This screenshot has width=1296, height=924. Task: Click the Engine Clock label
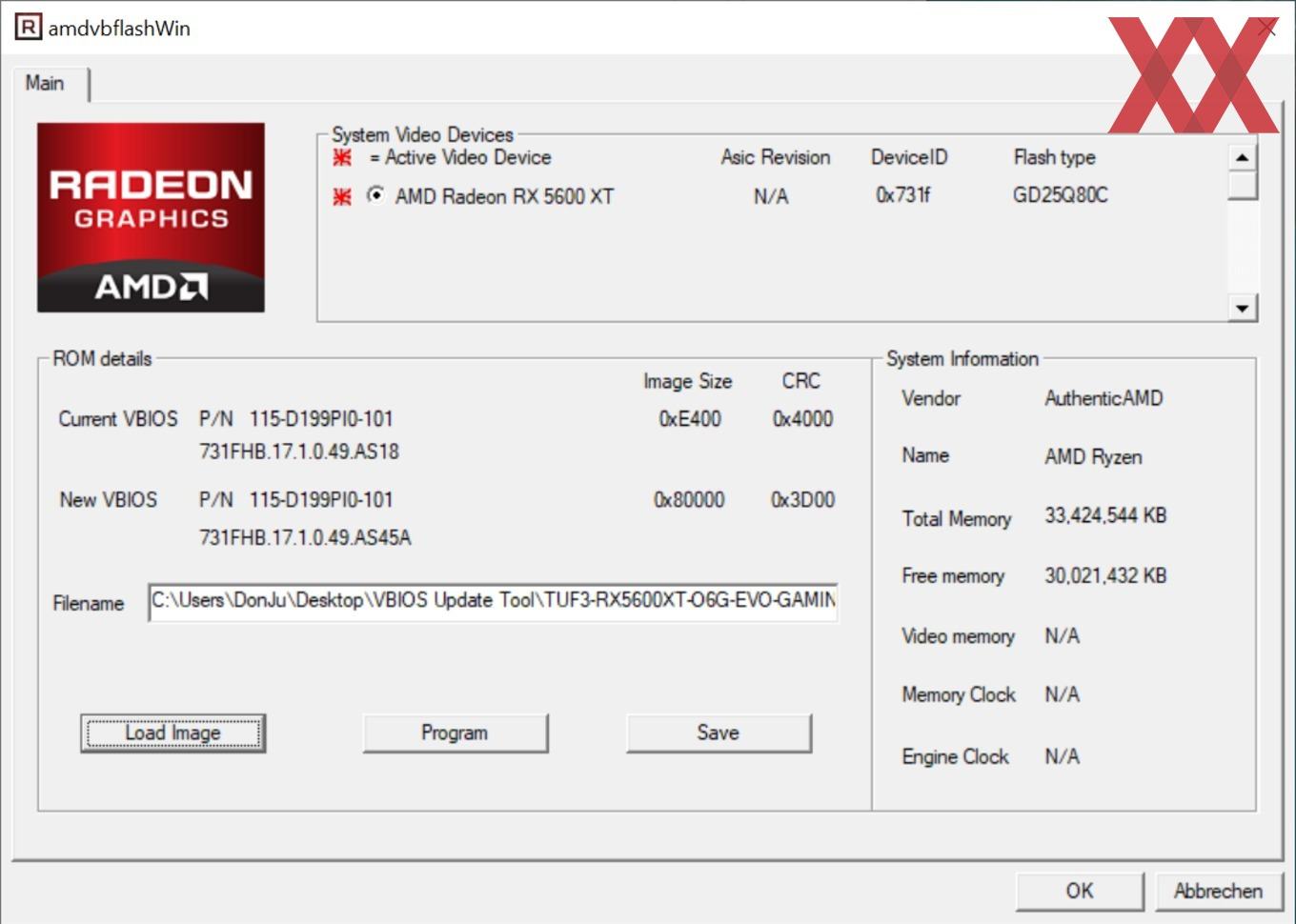[955, 757]
